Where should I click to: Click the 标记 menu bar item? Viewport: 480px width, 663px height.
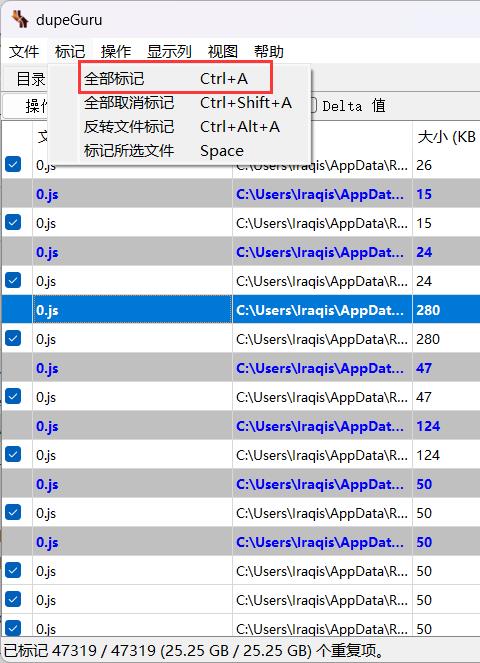70,52
